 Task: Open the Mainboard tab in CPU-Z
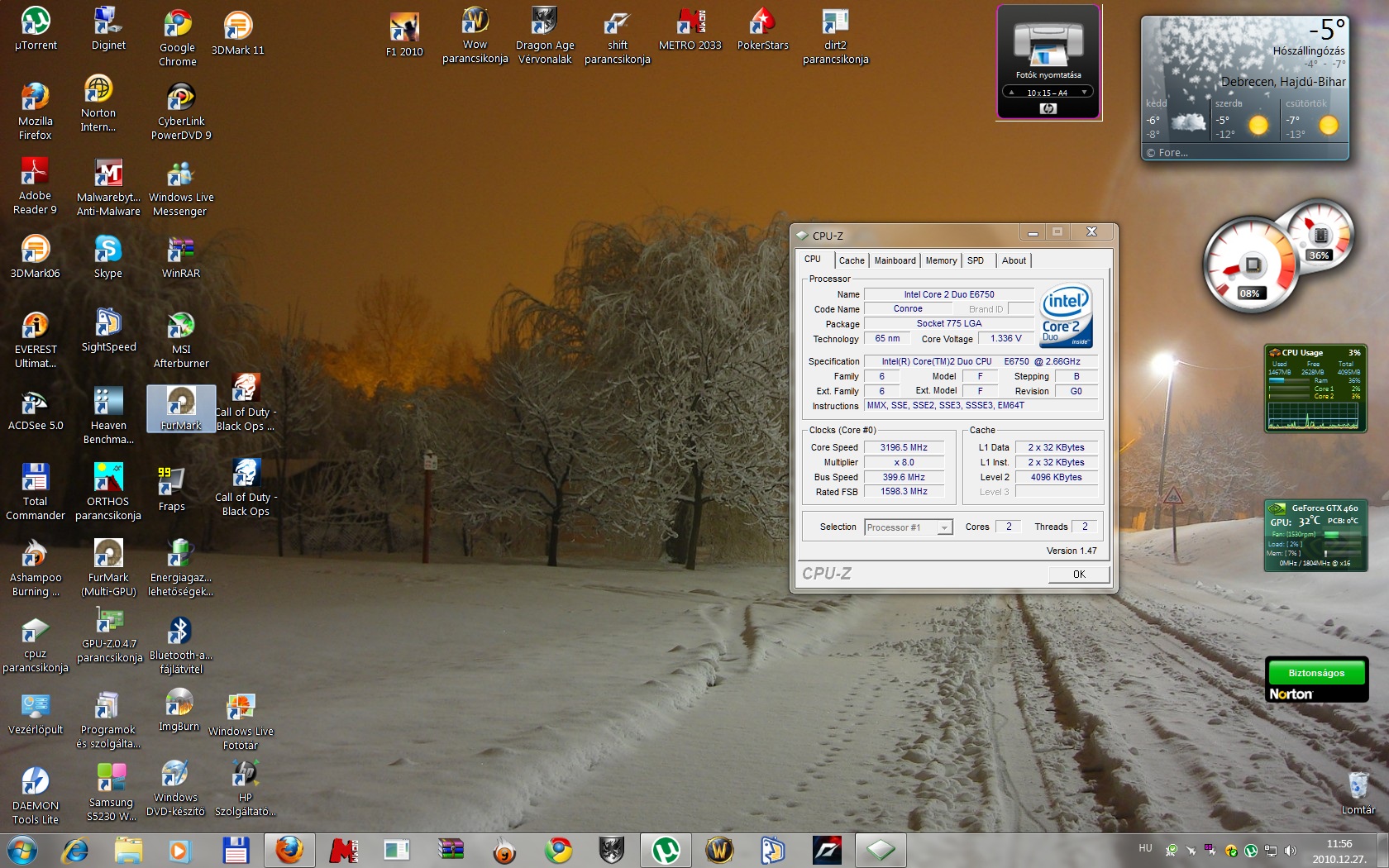click(x=895, y=260)
